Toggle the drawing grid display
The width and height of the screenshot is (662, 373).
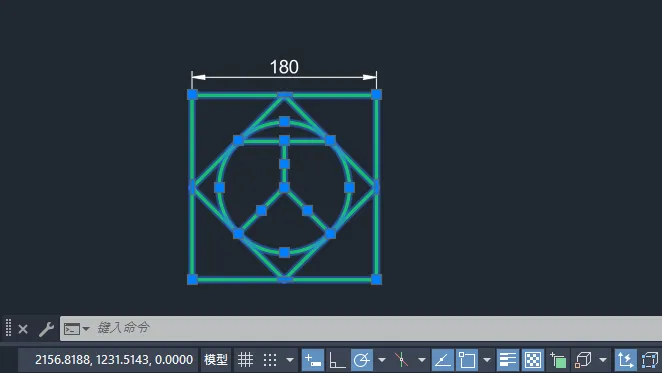(245, 360)
